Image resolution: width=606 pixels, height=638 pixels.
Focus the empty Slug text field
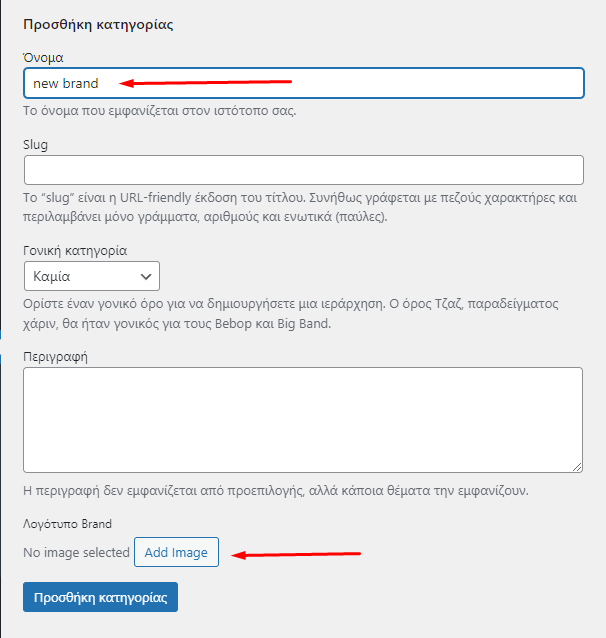coord(303,170)
